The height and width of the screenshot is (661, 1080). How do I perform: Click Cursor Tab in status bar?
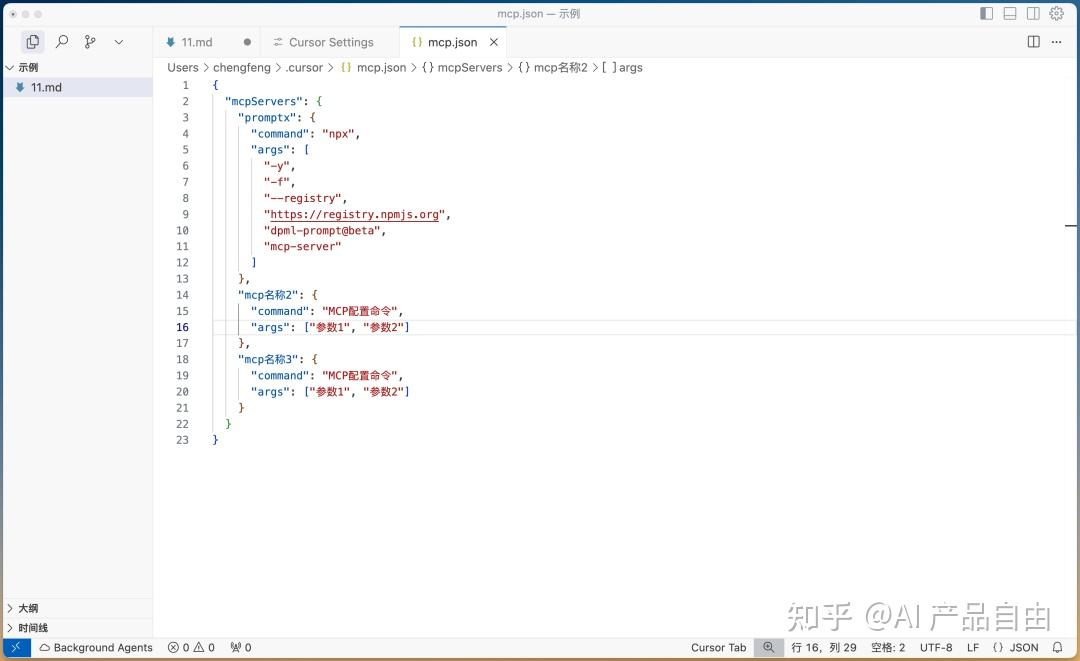tap(718, 647)
